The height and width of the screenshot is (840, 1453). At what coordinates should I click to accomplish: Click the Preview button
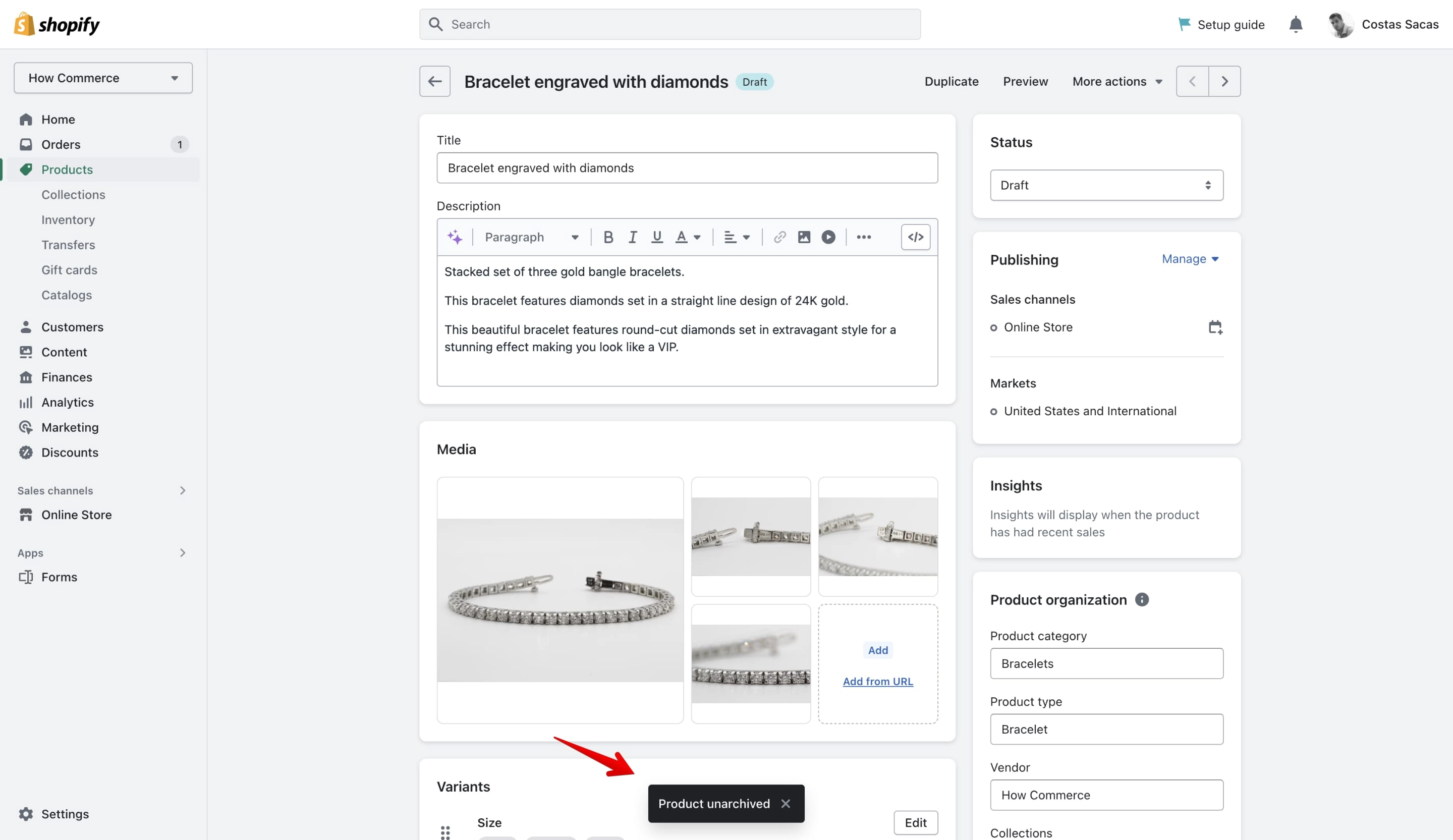(x=1025, y=81)
